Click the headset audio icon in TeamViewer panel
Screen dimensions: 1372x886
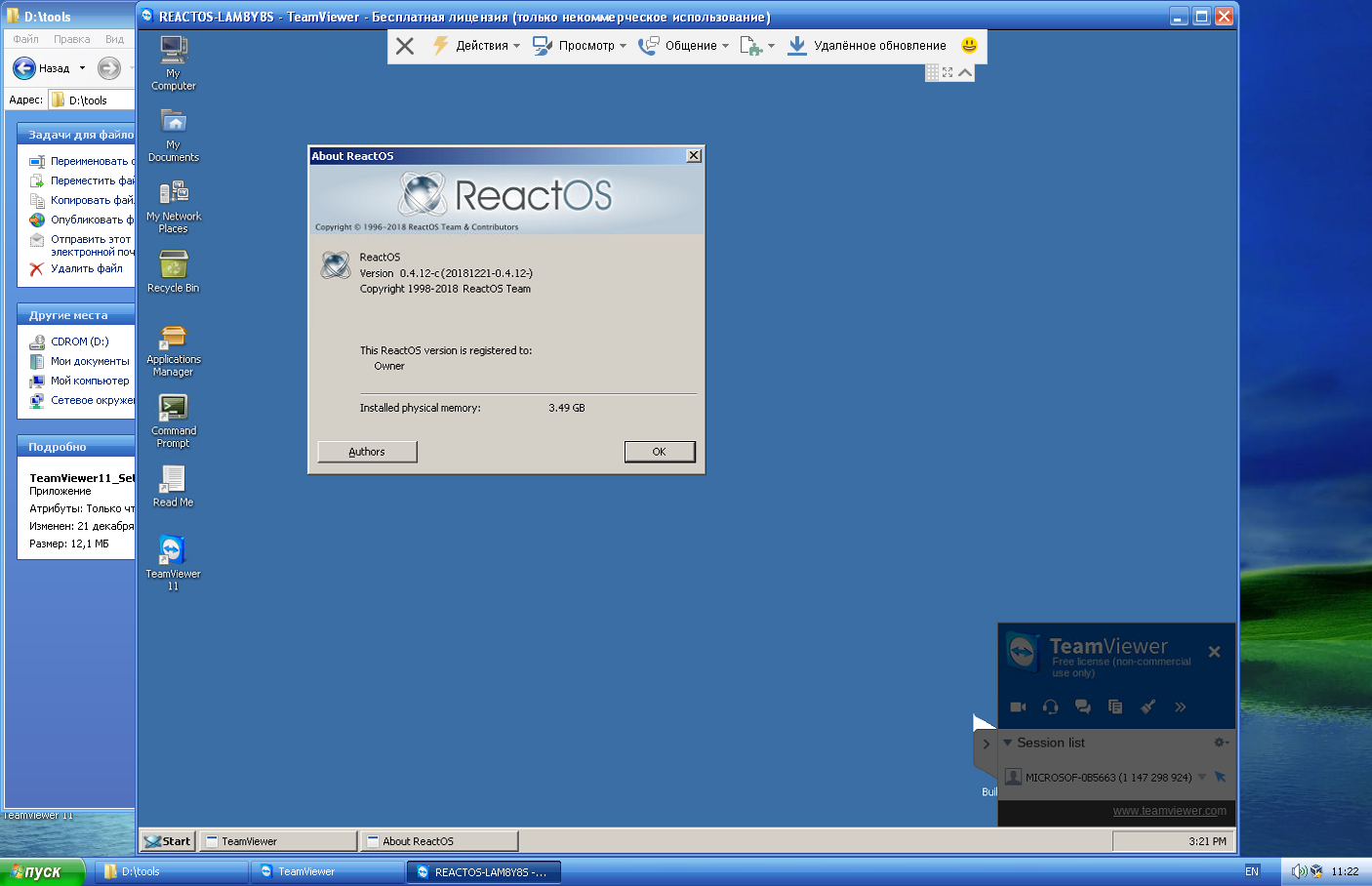1050,706
